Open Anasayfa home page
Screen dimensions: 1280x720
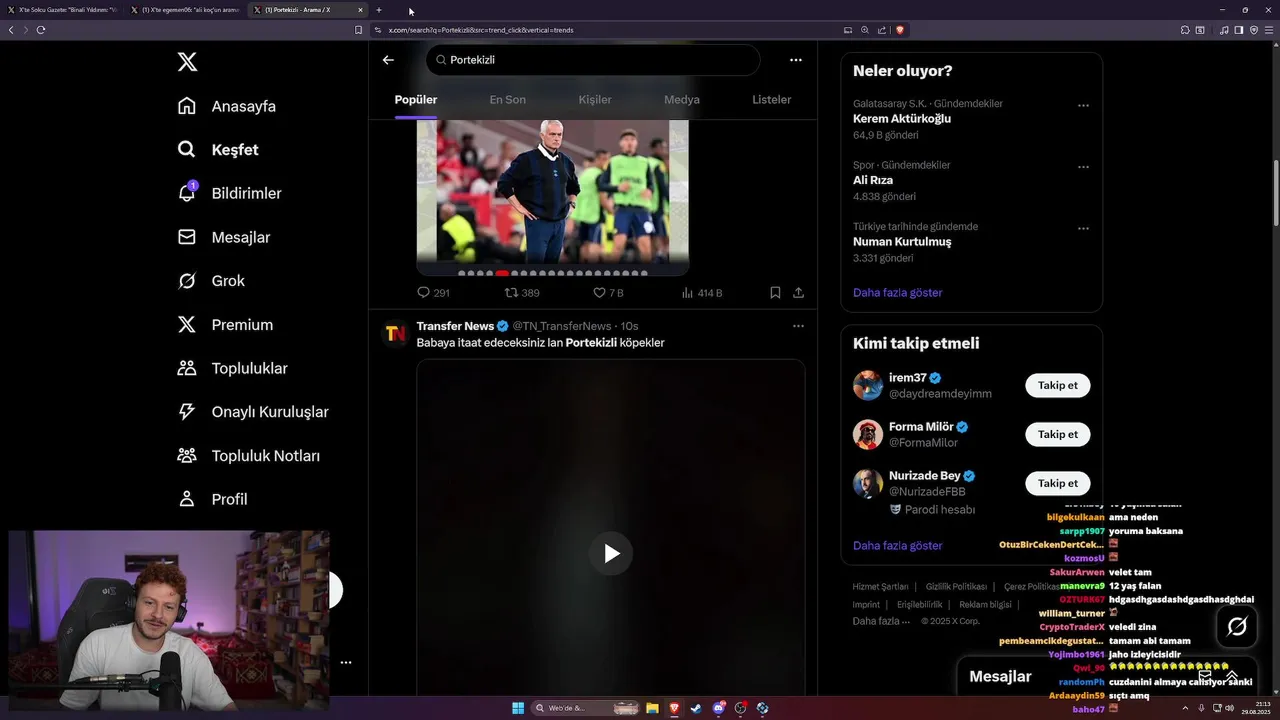coord(227,106)
